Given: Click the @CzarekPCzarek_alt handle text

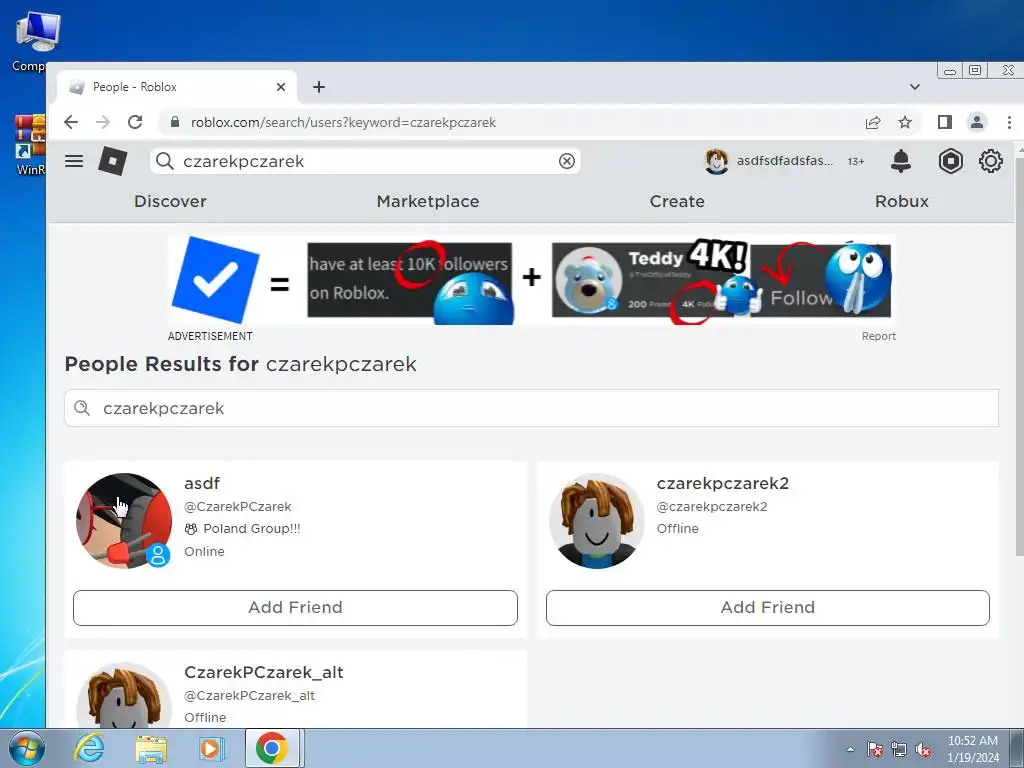Looking at the screenshot, I should (249, 696).
